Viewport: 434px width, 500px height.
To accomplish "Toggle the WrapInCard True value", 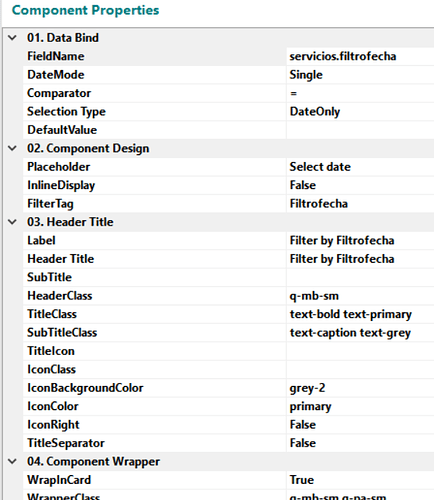I will point(360,480).
